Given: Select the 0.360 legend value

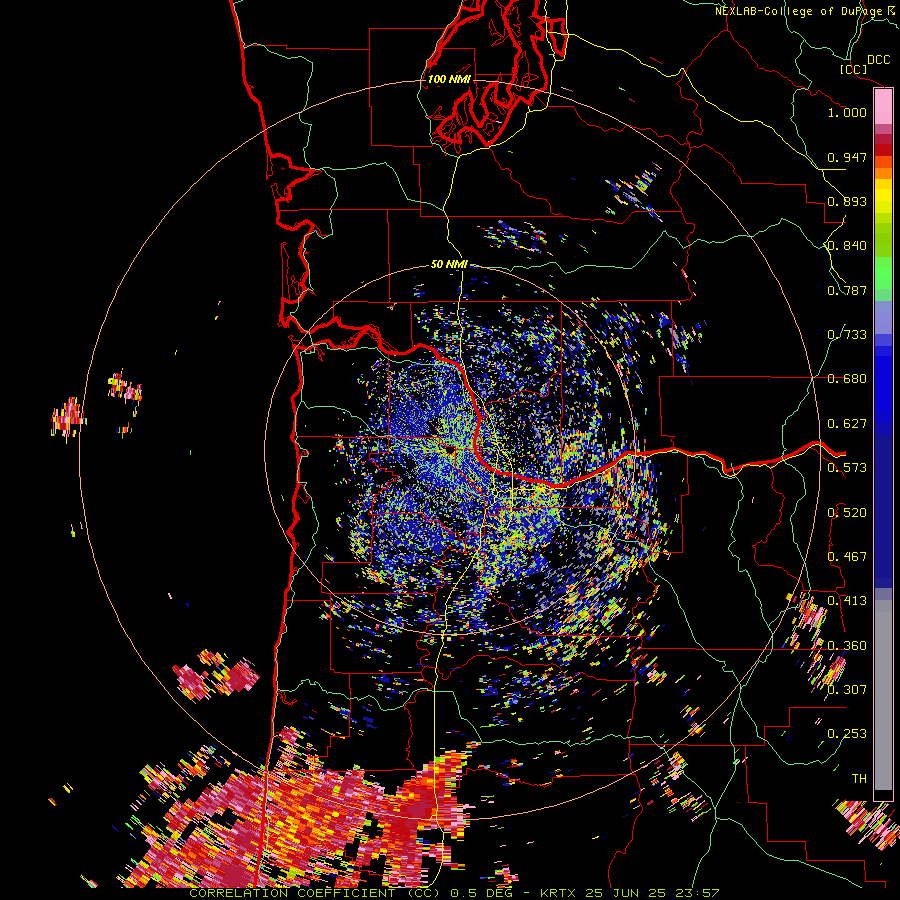Looking at the screenshot, I should [x=847, y=646].
